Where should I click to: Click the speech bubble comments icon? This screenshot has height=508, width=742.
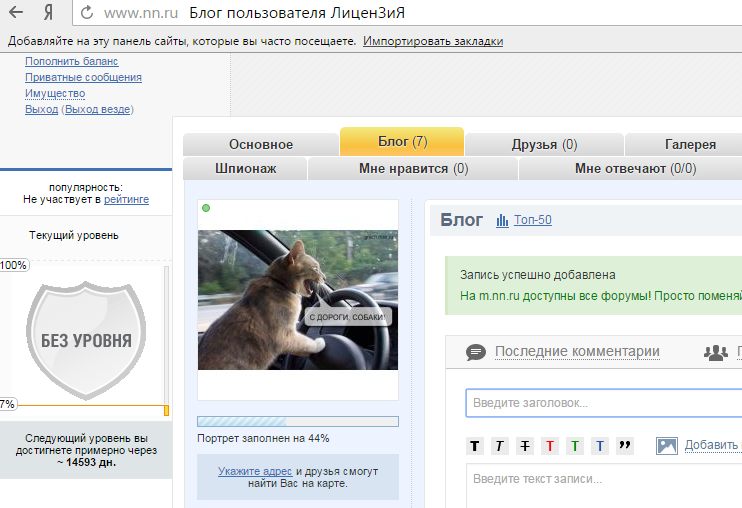[x=476, y=352]
